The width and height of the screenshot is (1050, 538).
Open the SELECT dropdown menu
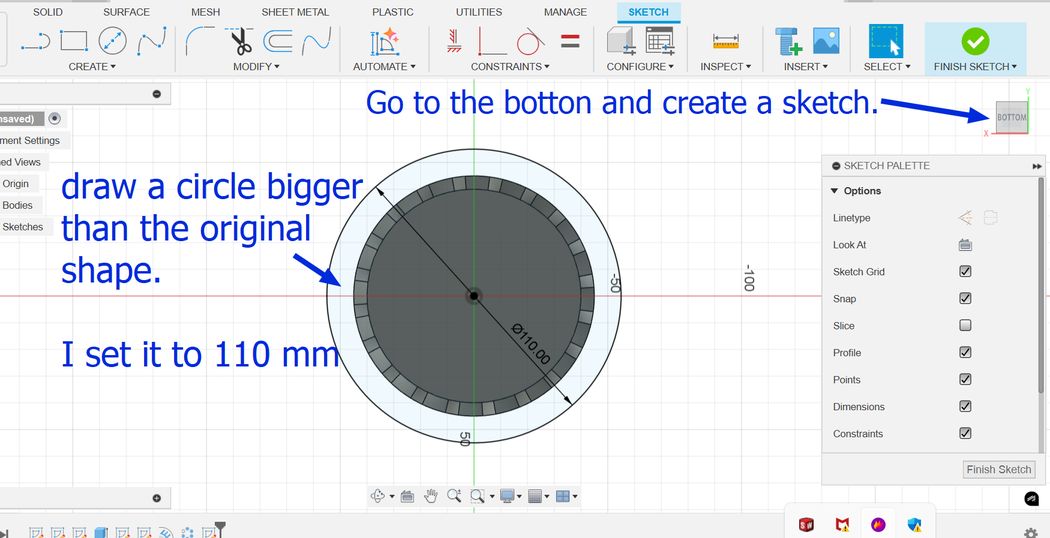pyautogui.click(x=887, y=66)
